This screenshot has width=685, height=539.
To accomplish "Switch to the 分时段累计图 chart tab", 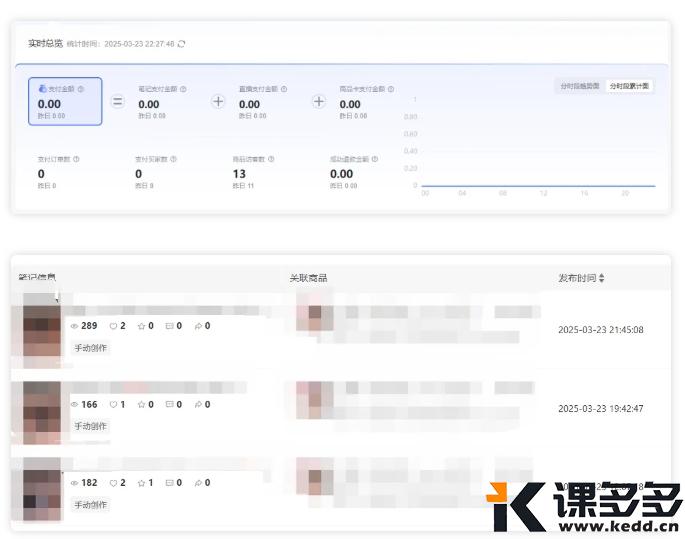I will (629, 86).
